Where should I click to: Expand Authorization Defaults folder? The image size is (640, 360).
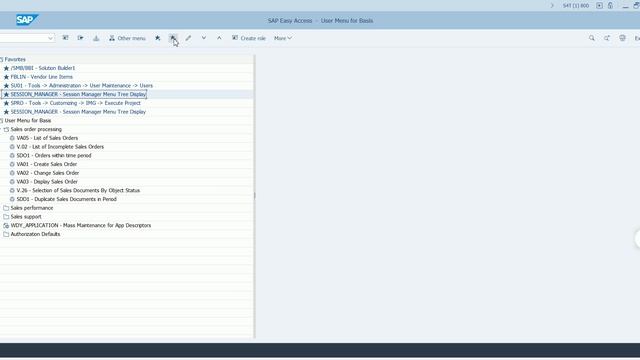(x=6, y=234)
